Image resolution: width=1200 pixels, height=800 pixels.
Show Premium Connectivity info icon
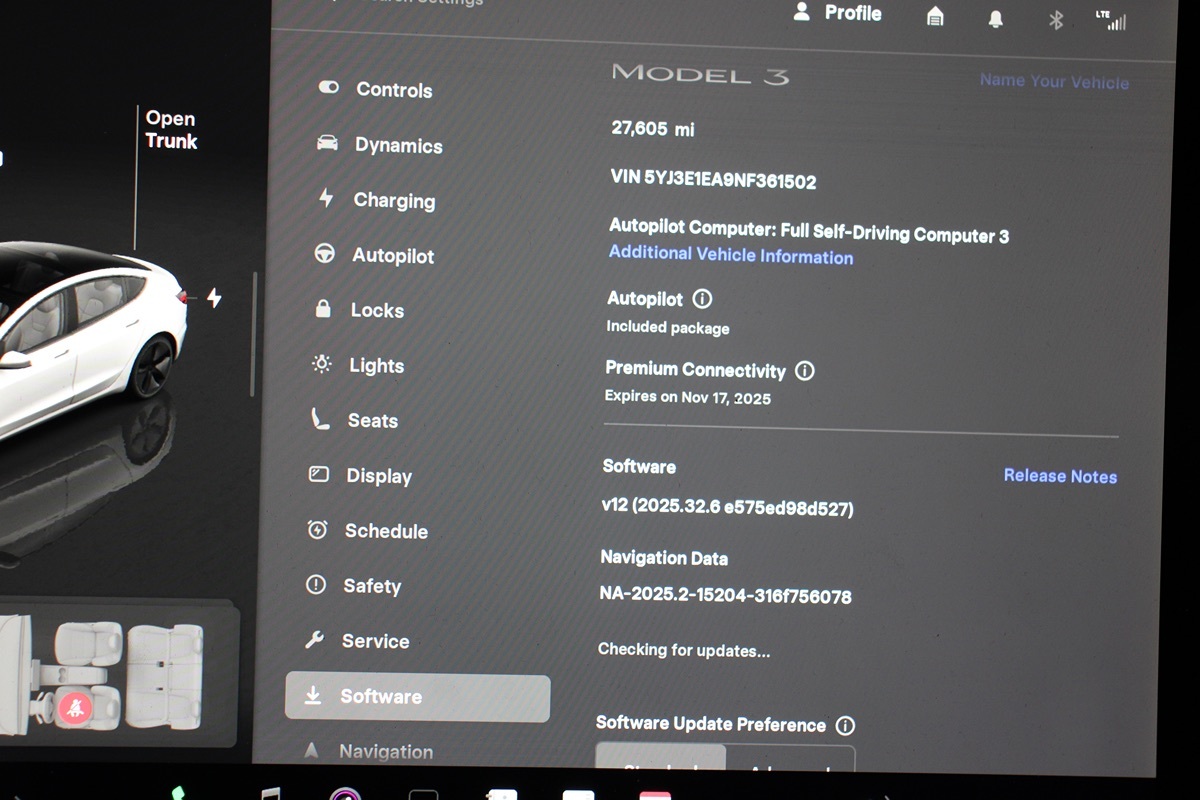pyautogui.click(x=804, y=371)
